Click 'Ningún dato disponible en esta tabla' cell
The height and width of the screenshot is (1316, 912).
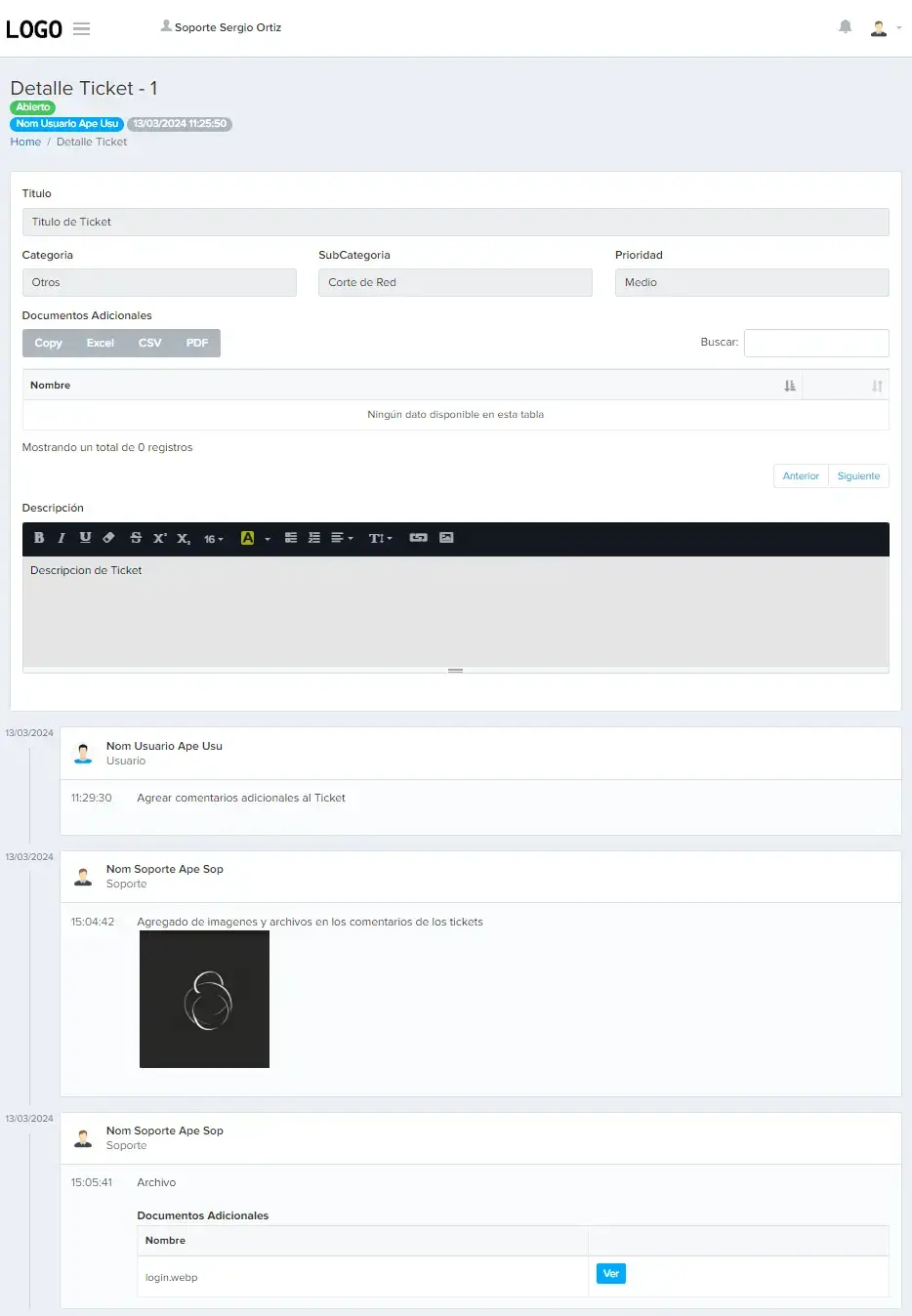click(455, 415)
